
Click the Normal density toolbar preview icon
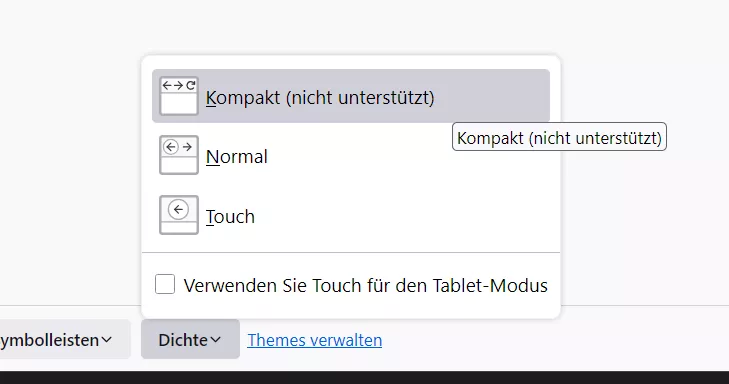pyautogui.click(x=179, y=155)
